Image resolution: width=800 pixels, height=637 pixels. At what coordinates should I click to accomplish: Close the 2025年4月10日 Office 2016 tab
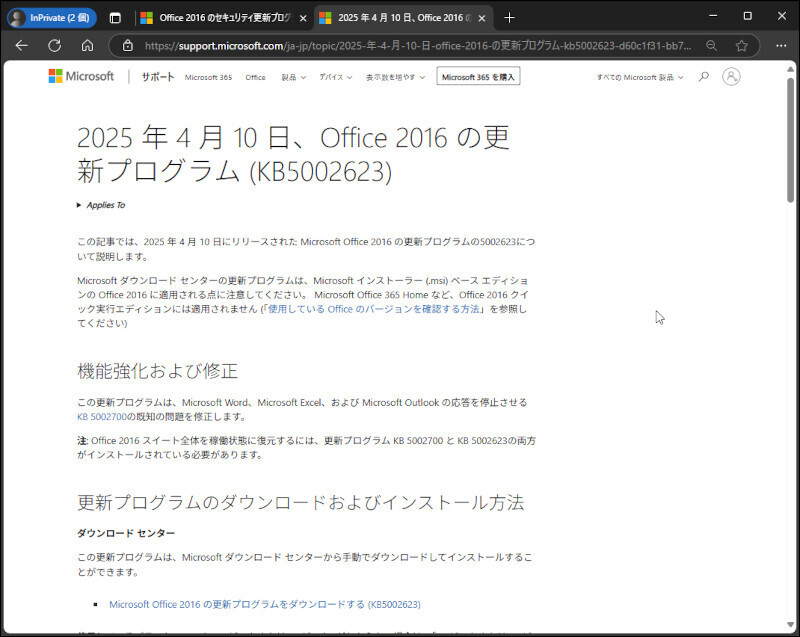click(482, 18)
